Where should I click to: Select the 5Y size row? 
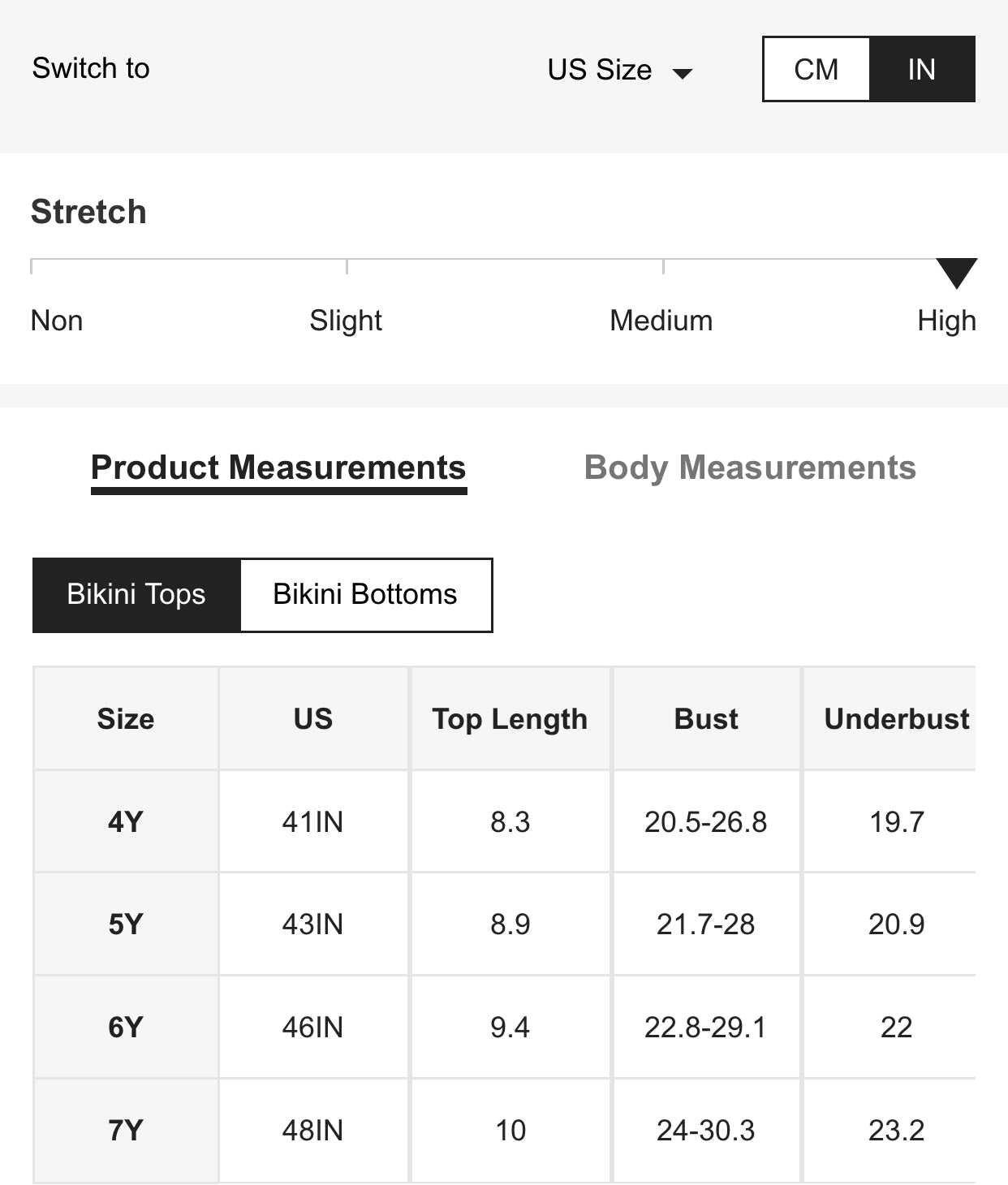[126, 924]
